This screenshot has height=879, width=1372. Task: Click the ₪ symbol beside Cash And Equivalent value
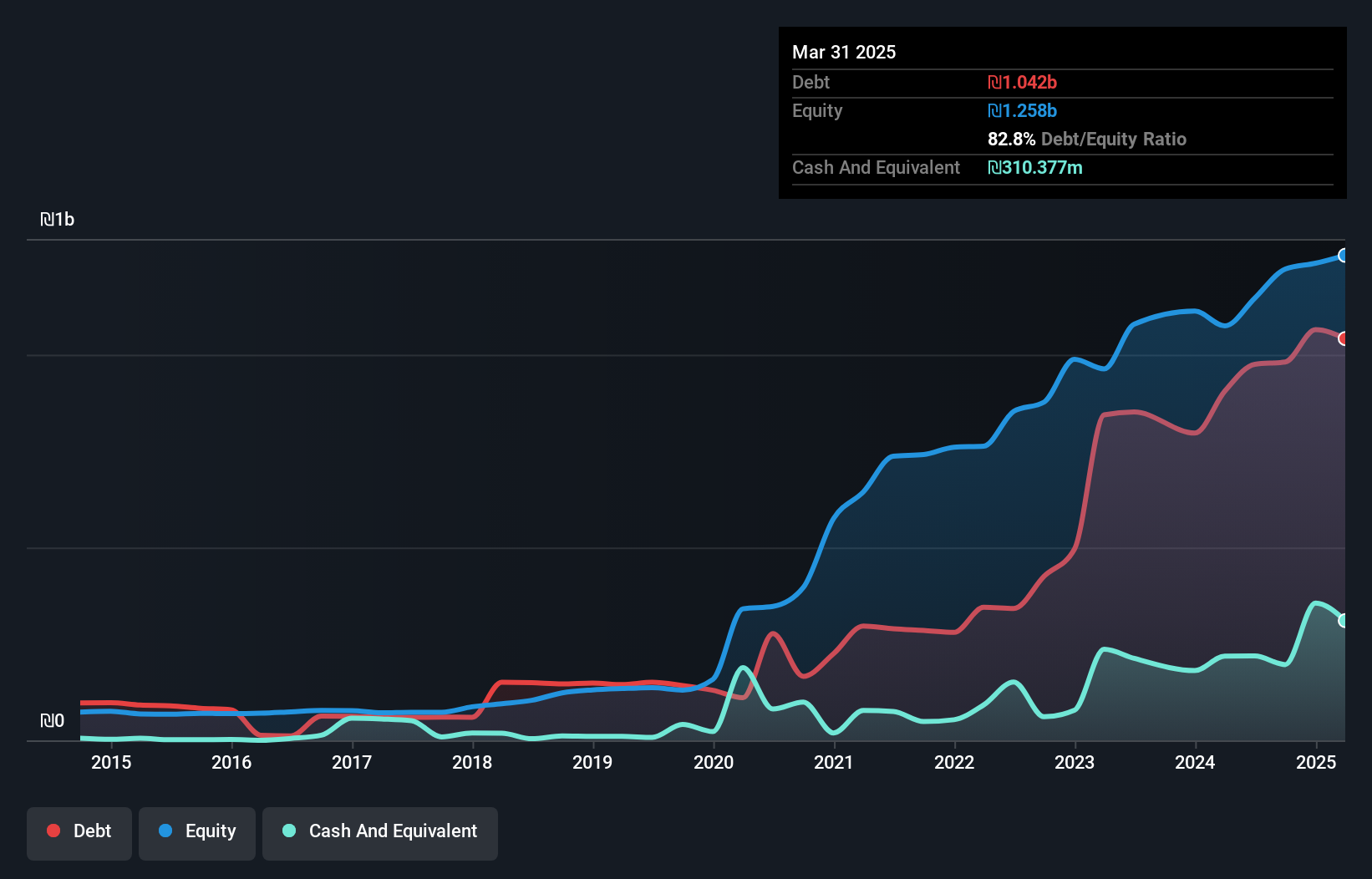click(994, 167)
